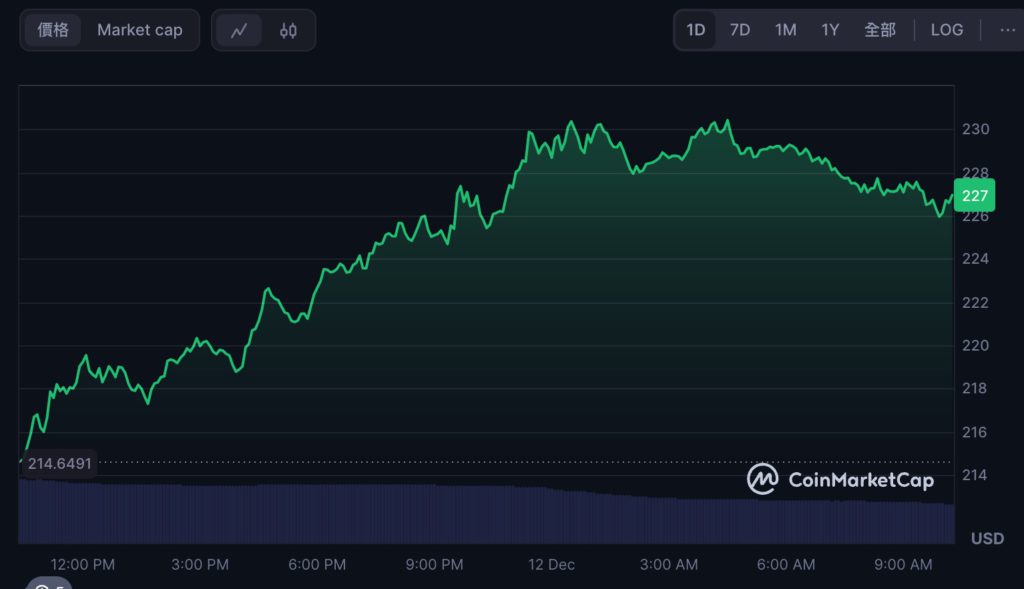Open the three-dot more options menu
Screen dimensions: 1024x589
(1006, 30)
